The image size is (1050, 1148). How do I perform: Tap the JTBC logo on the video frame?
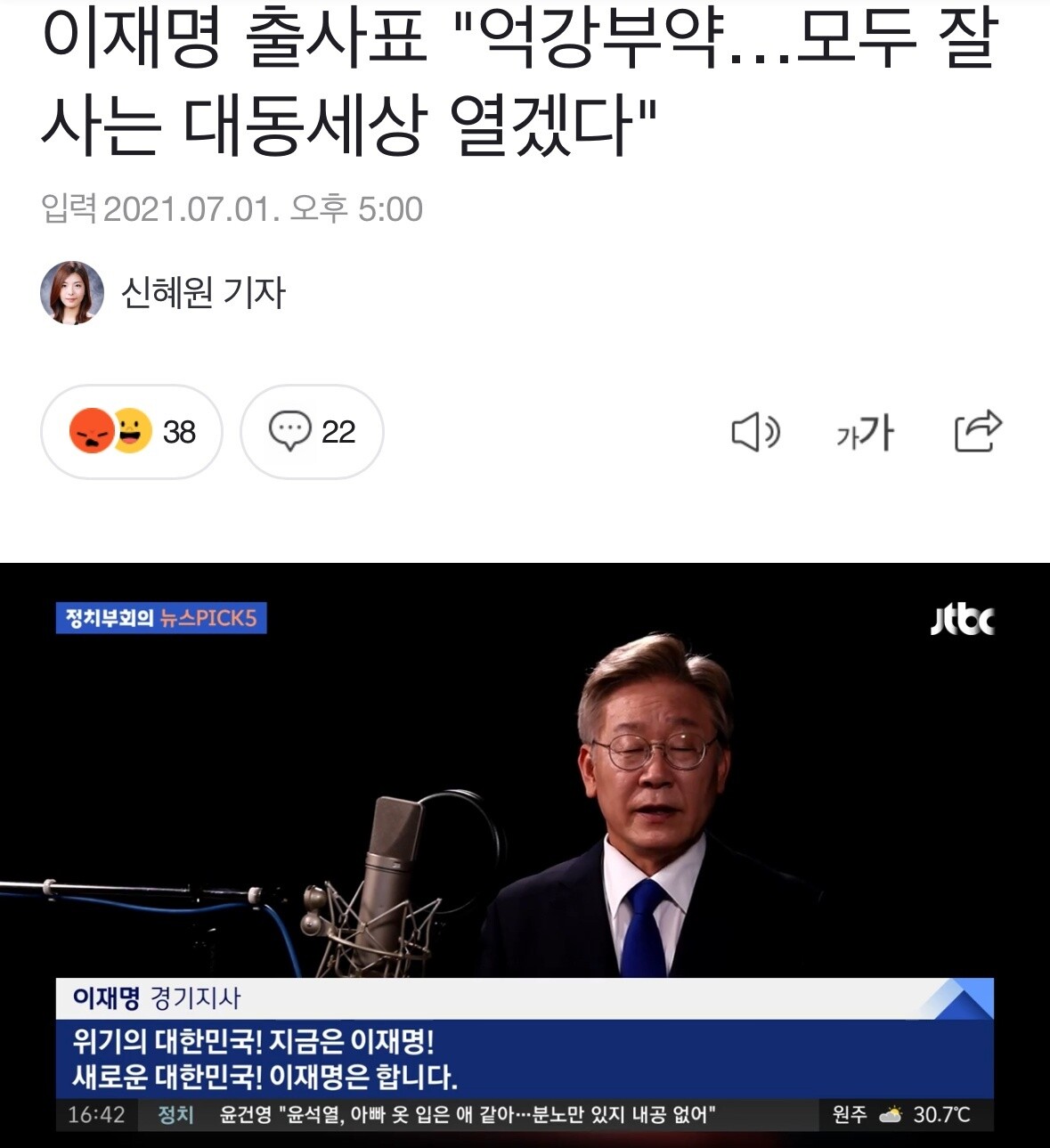[962, 619]
